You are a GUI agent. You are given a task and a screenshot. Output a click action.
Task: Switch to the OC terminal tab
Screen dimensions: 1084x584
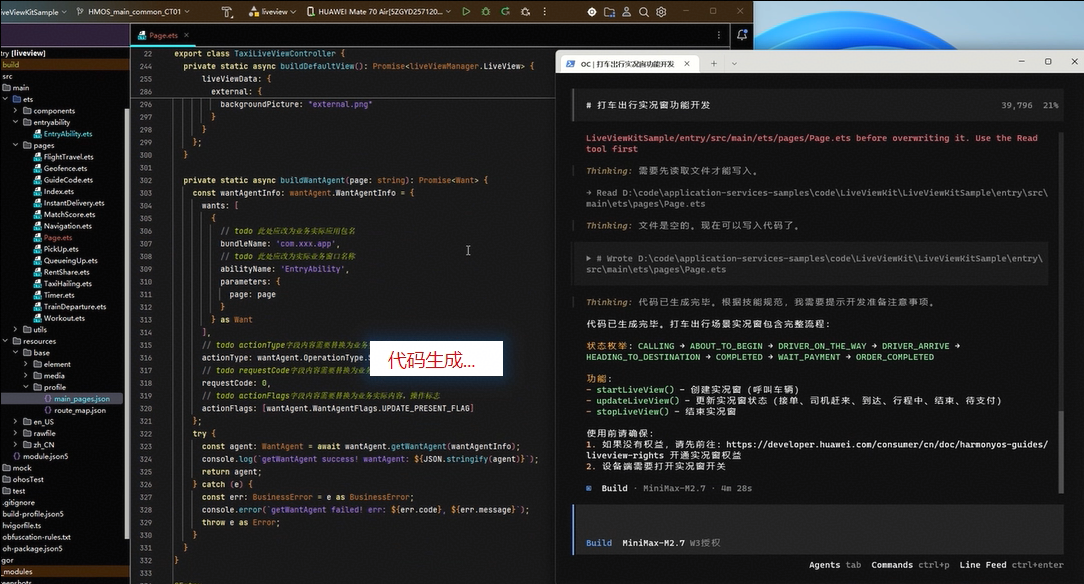pyautogui.click(x=627, y=64)
